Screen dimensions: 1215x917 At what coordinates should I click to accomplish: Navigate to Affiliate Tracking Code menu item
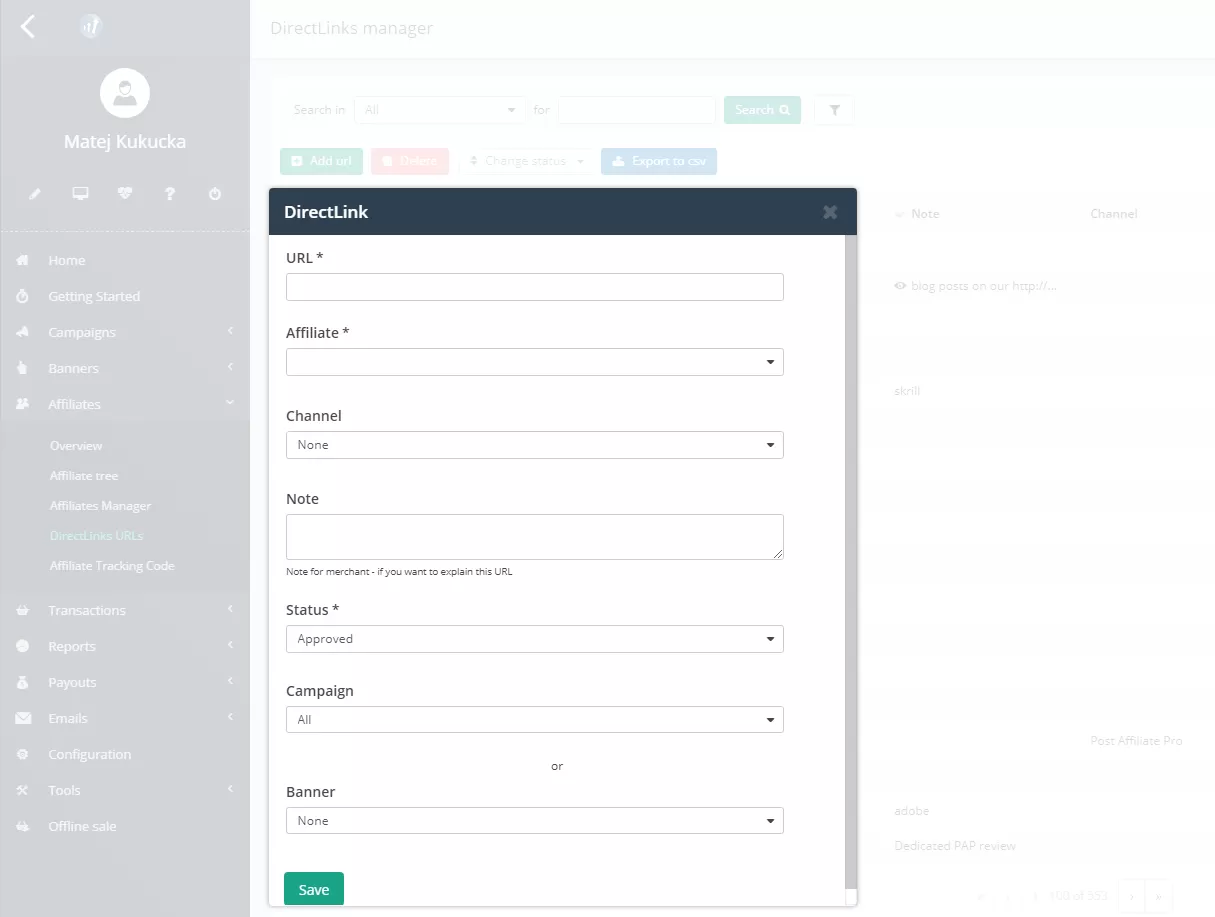112,565
